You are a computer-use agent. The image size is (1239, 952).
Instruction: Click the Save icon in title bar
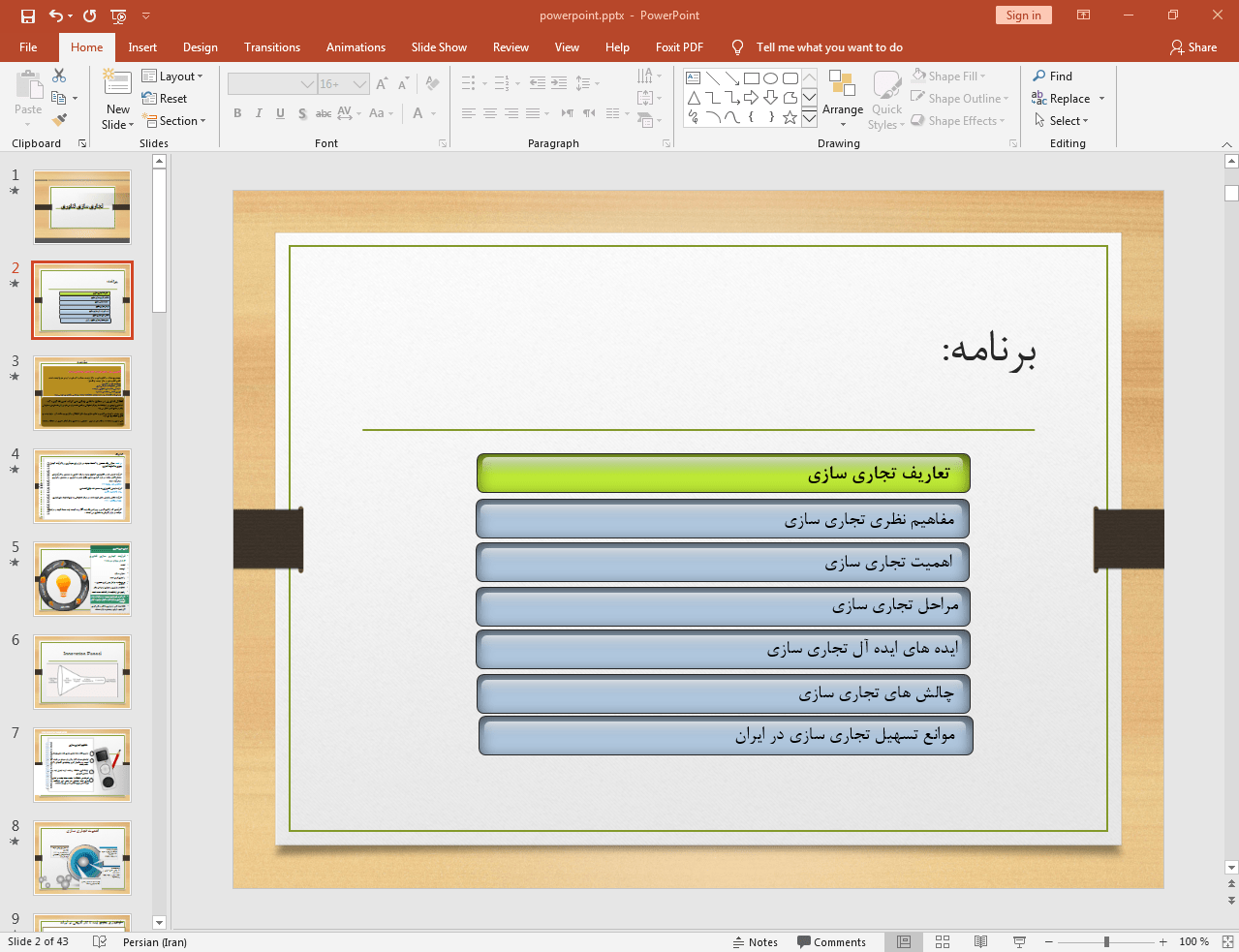point(28,15)
